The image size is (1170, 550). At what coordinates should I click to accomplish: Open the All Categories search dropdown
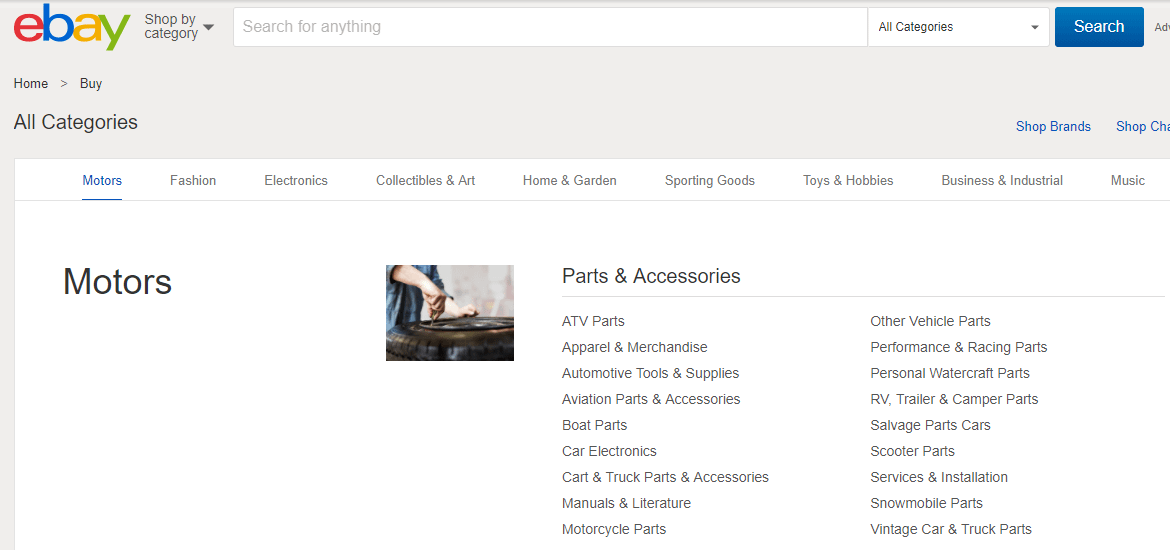tap(958, 27)
